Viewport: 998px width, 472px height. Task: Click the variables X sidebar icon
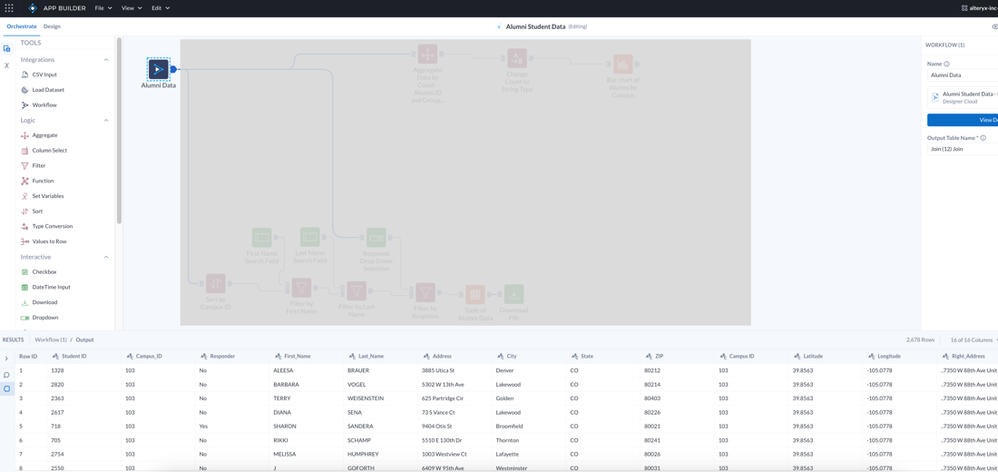coord(6,66)
